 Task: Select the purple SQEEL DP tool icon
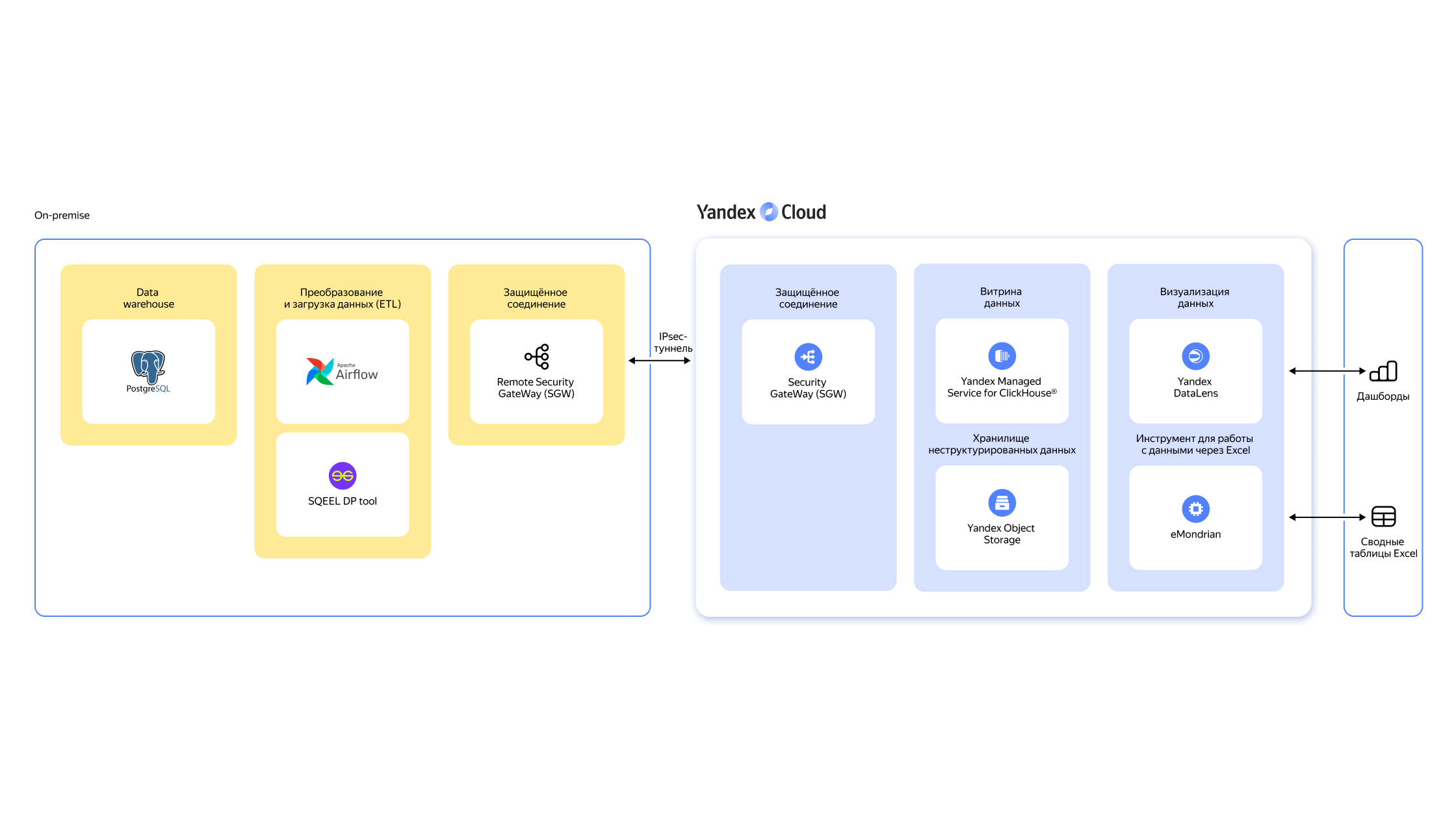tap(343, 476)
